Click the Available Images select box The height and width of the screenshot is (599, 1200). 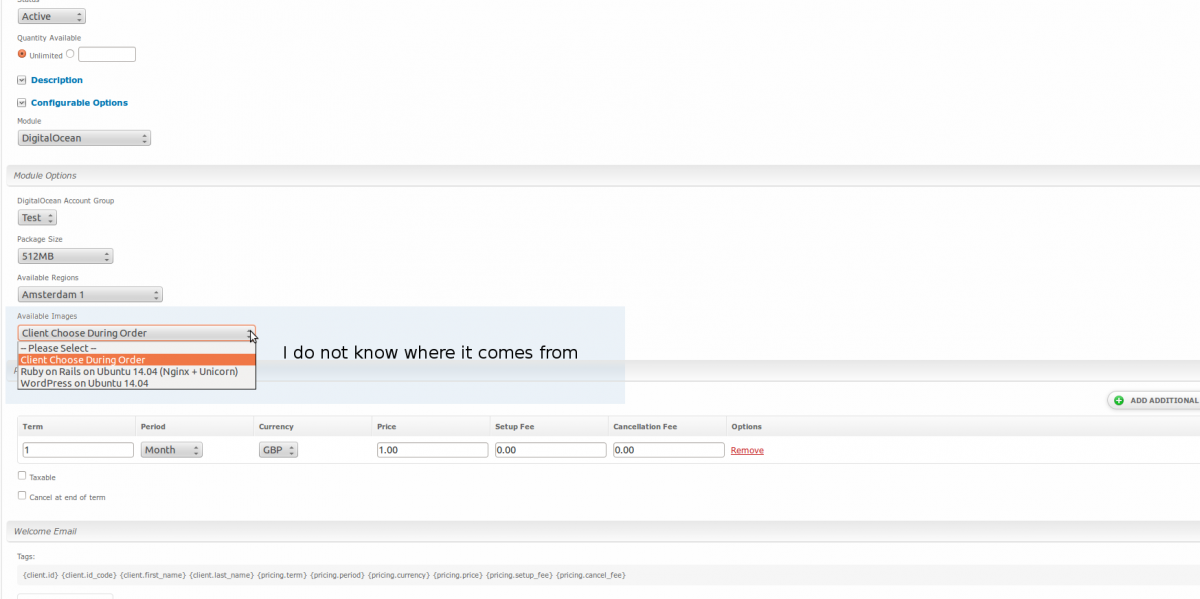tap(136, 333)
